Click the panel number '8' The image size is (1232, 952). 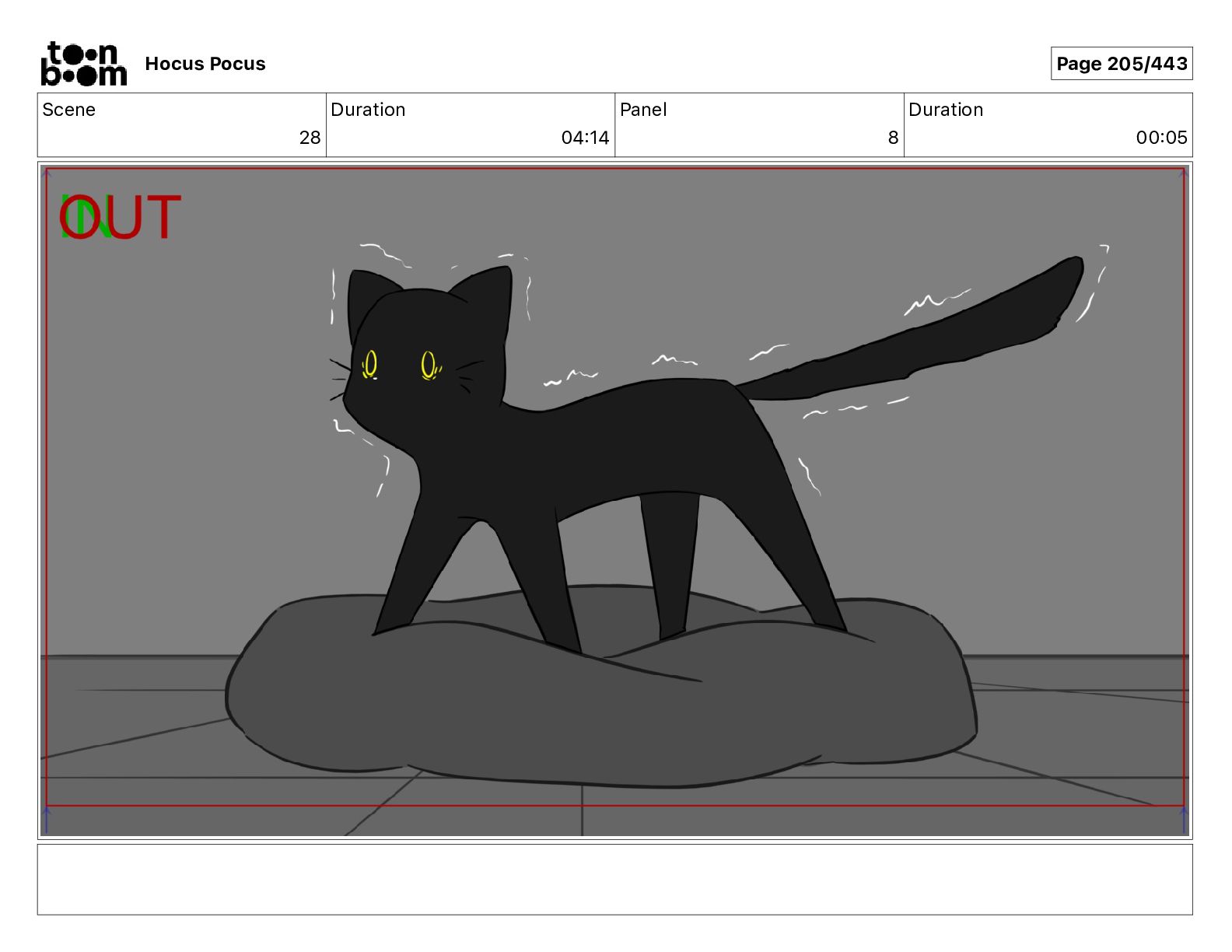pyautogui.click(x=893, y=138)
